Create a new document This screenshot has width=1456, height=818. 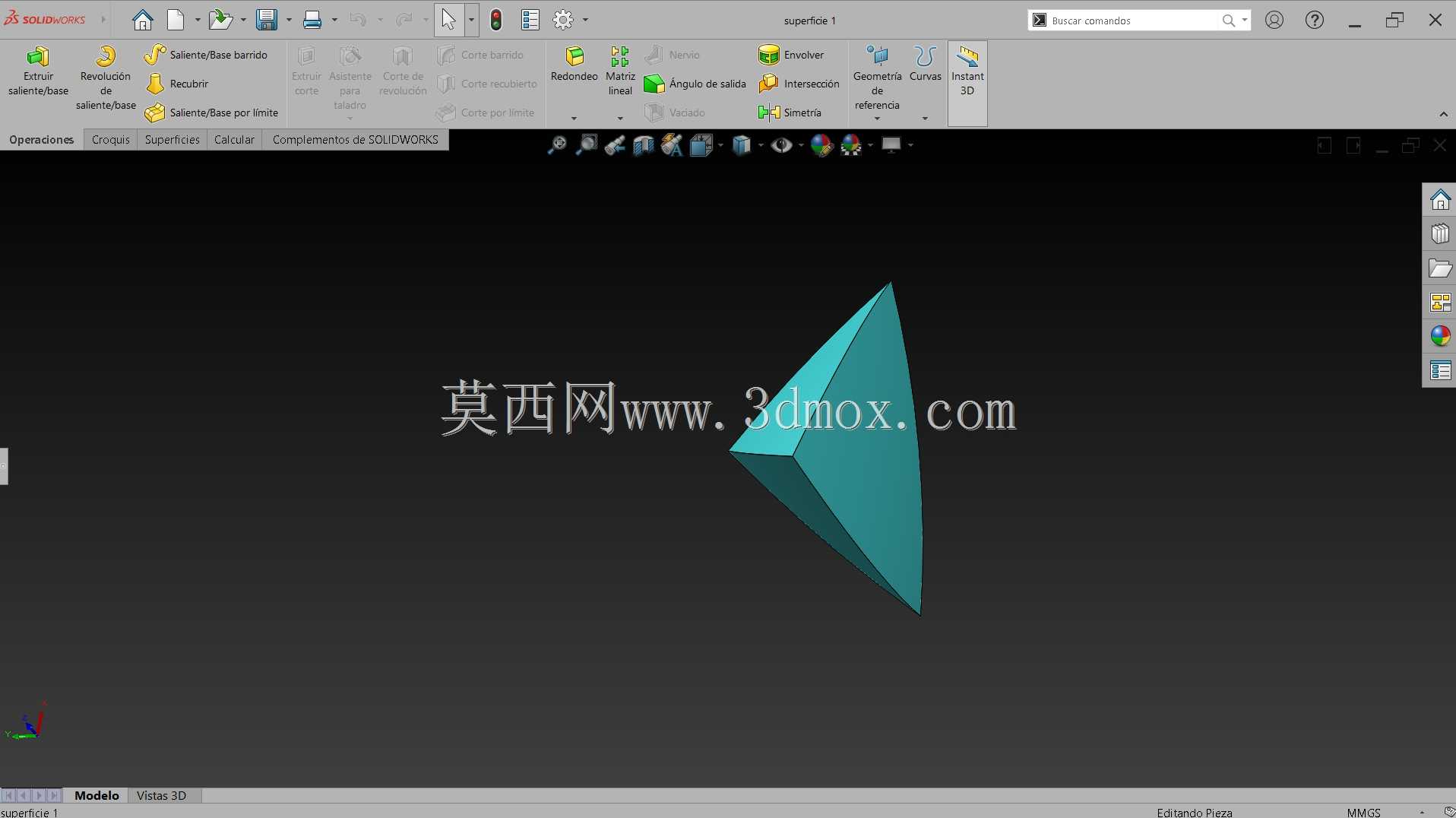(x=176, y=20)
